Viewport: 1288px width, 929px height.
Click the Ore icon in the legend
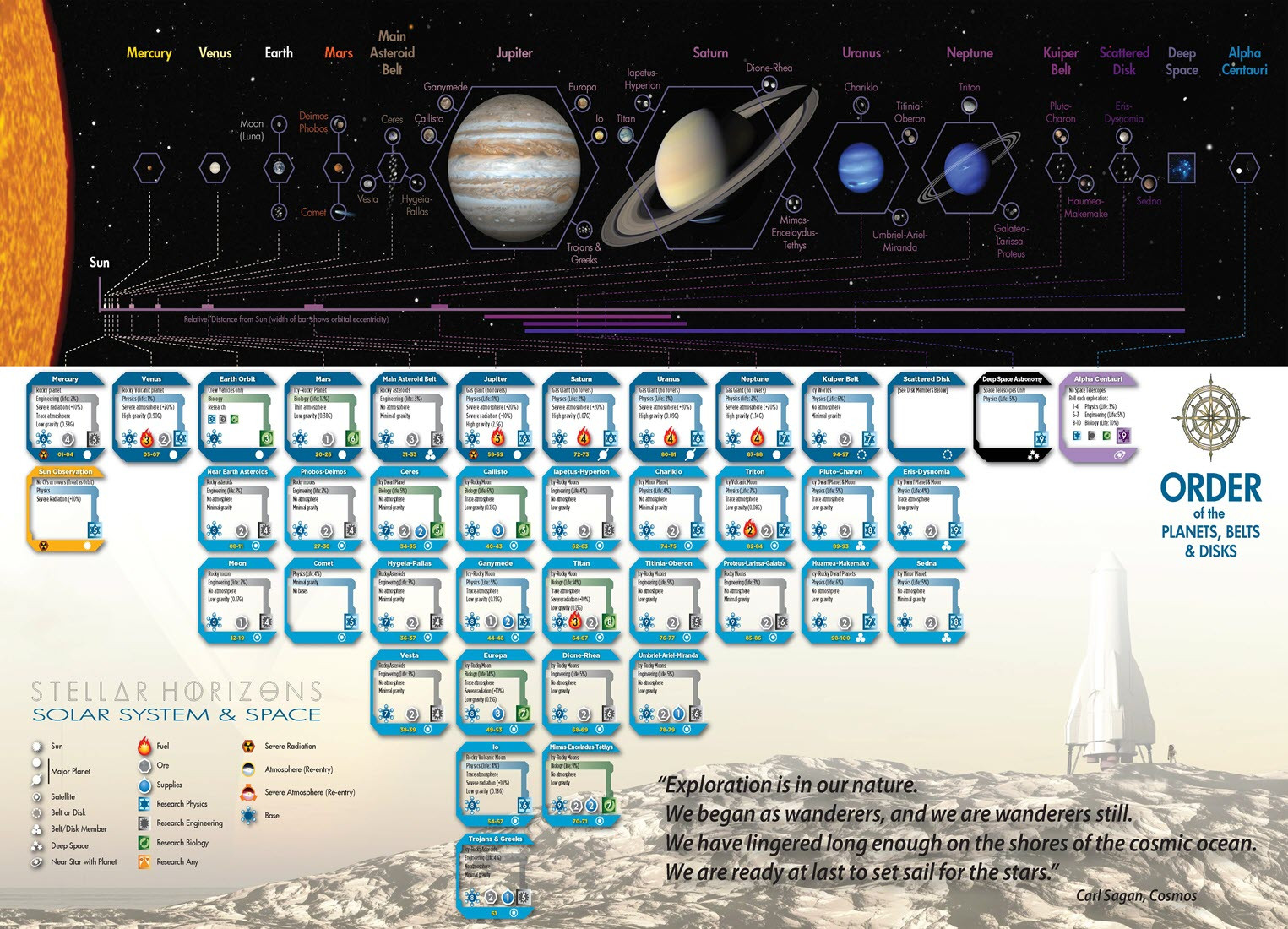click(x=144, y=765)
